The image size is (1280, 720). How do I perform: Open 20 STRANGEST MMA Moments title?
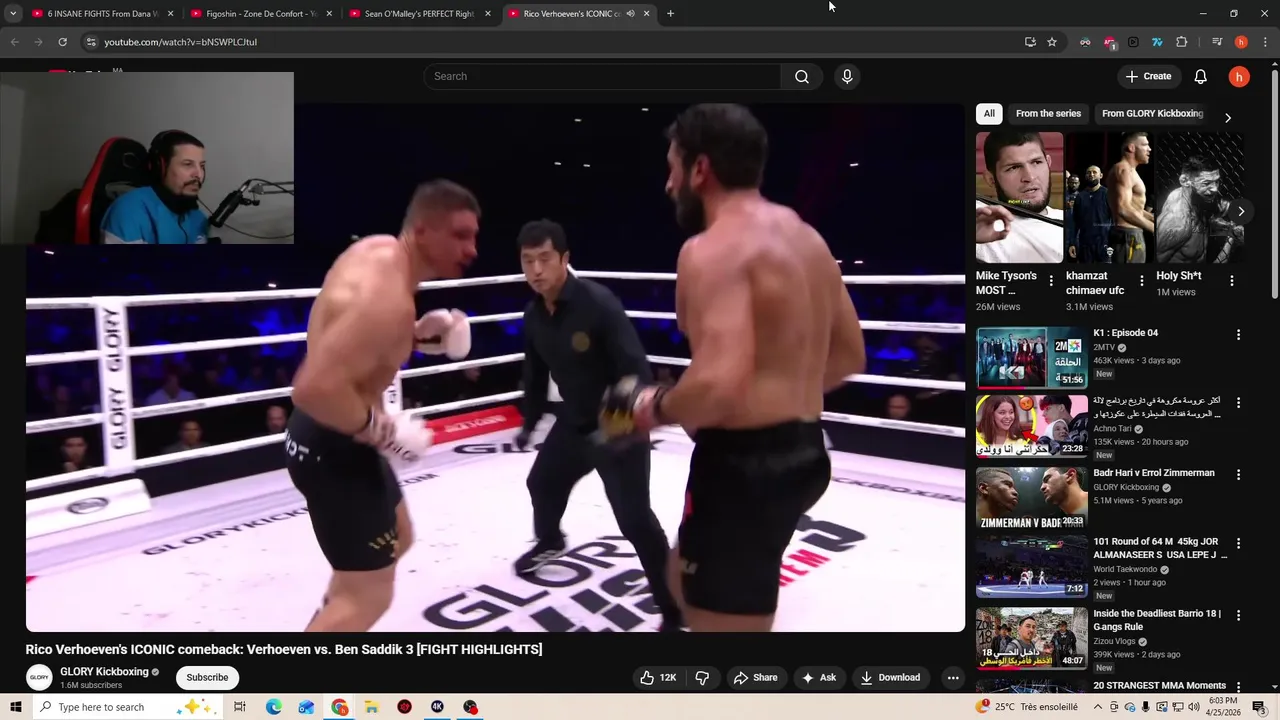[1159, 686]
